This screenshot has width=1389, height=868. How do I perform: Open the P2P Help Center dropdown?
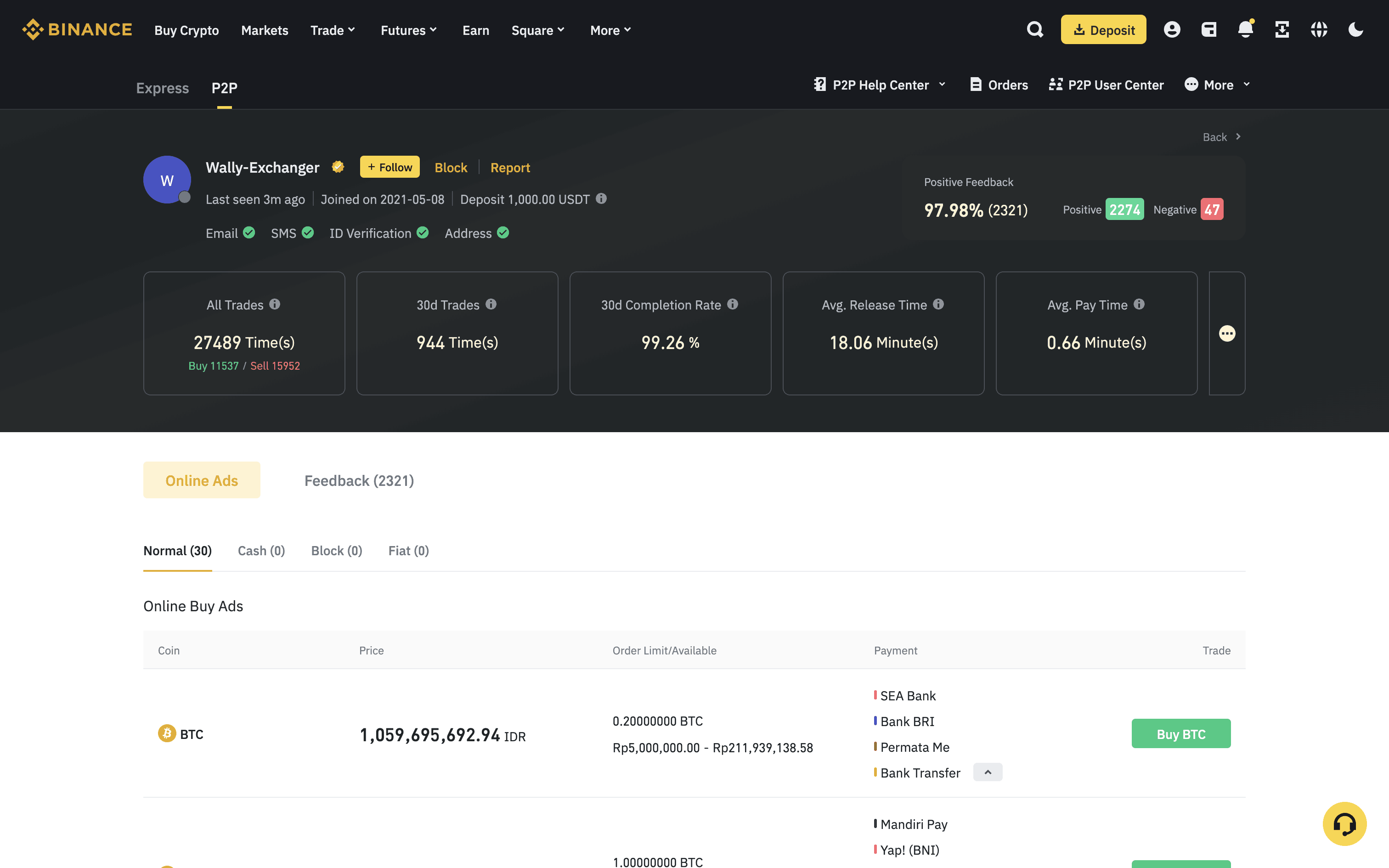pos(880,85)
